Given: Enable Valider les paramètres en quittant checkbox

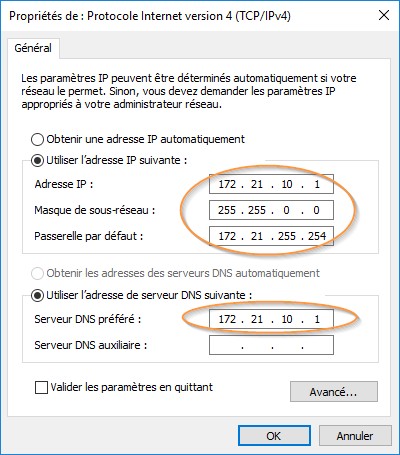Looking at the screenshot, I should click(x=41, y=388).
